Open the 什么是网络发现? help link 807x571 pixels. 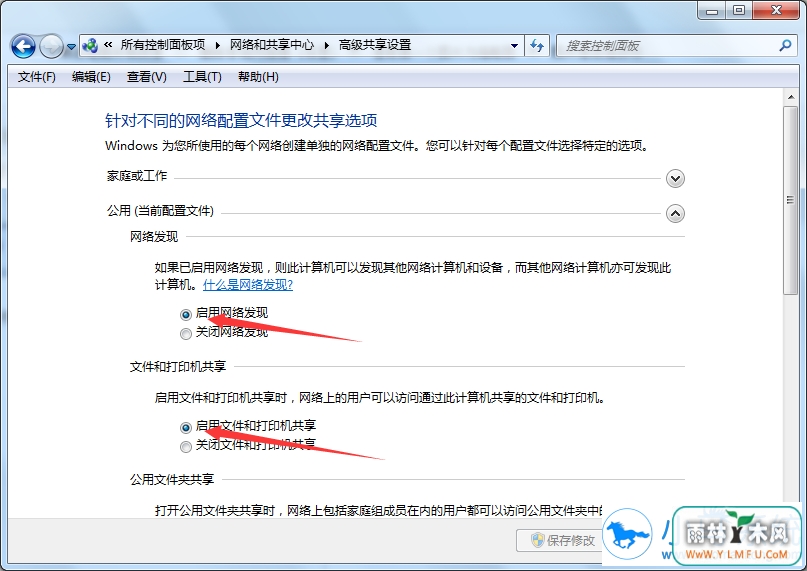pos(248,285)
